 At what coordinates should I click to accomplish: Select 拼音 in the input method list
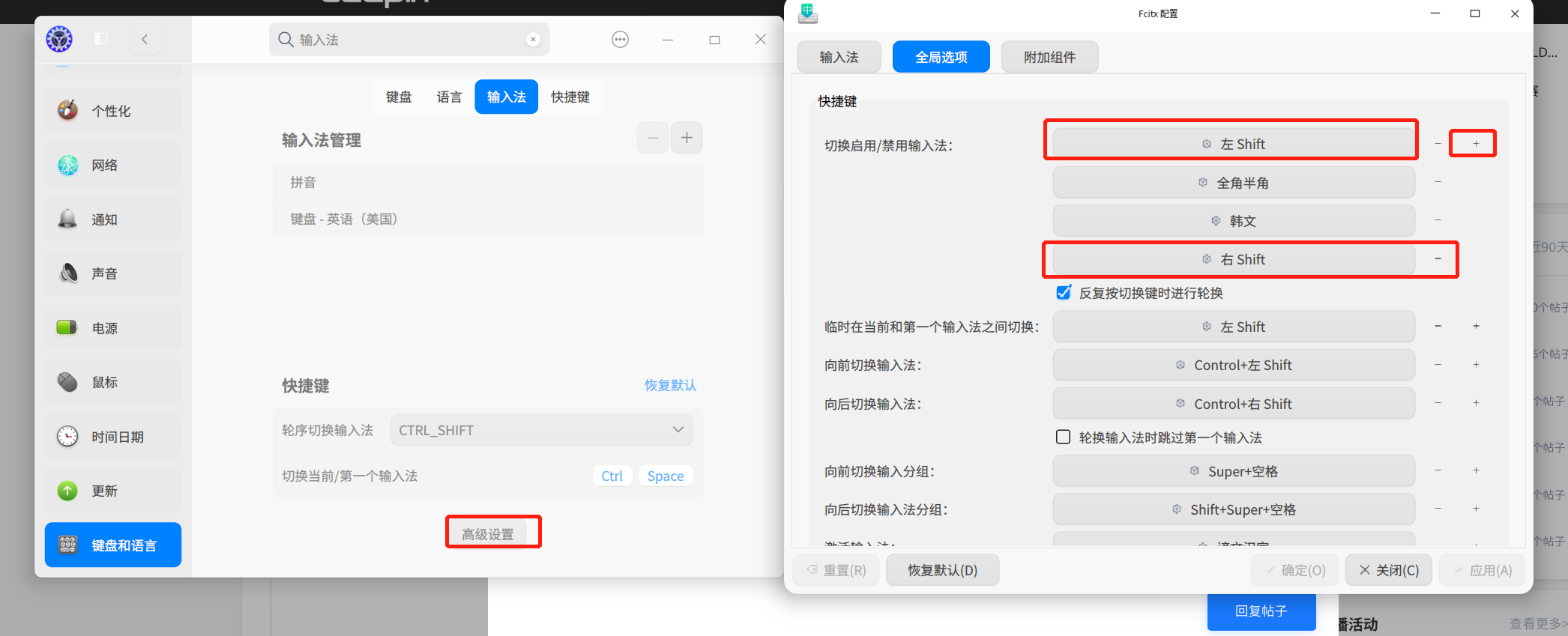point(488,182)
